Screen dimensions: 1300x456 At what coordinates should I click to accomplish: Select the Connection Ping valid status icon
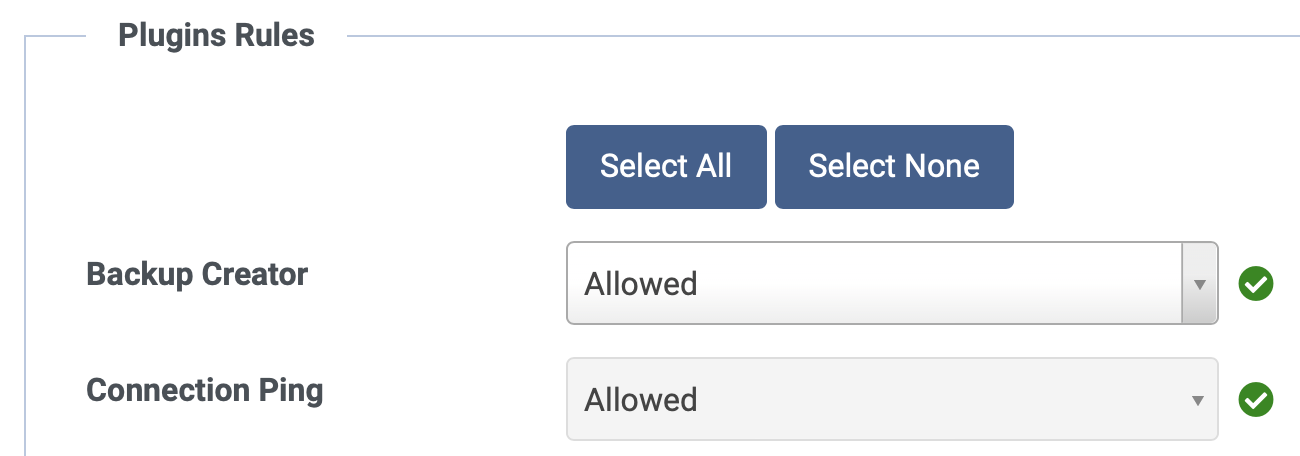1256,400
